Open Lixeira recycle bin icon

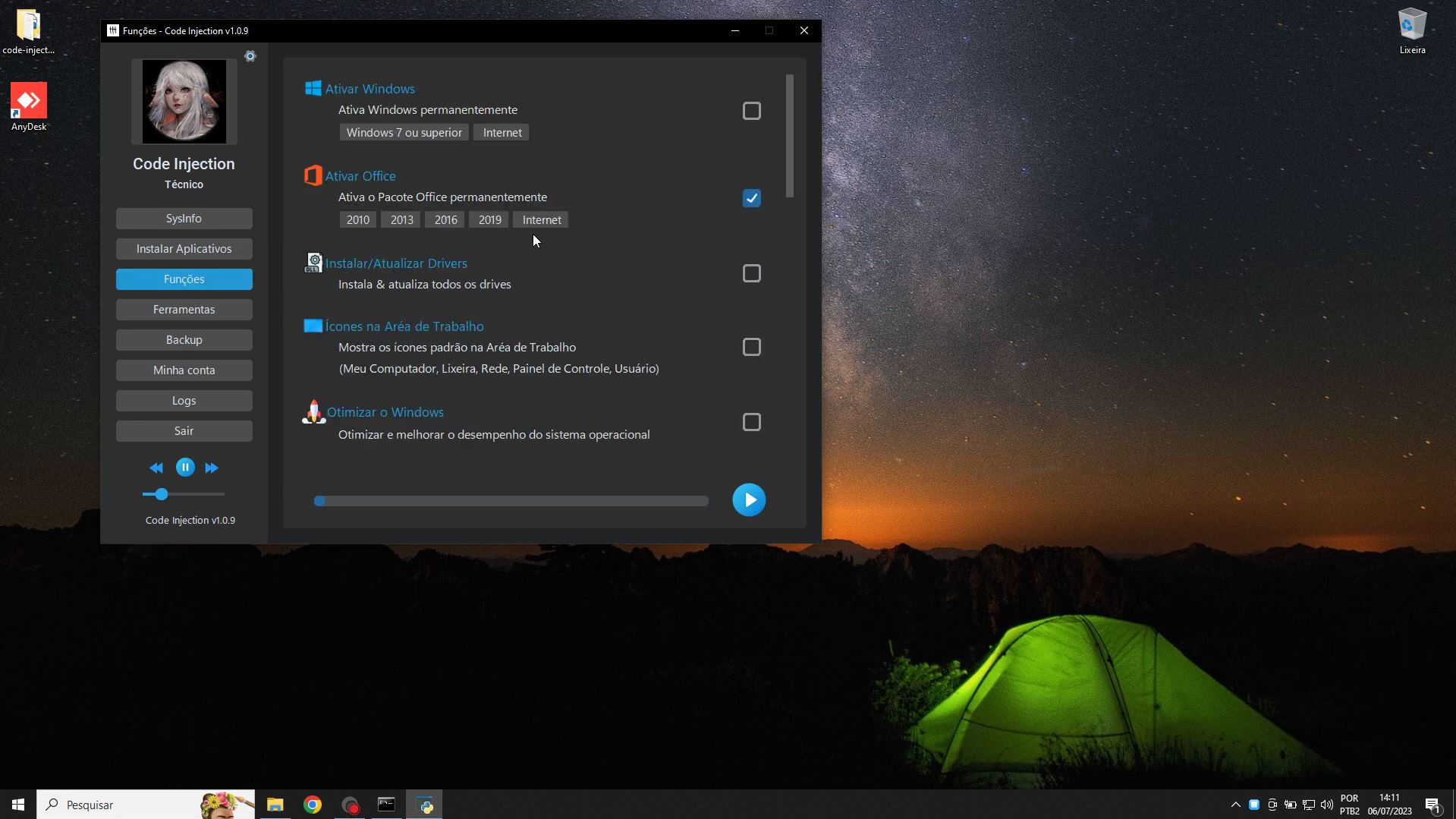pos(1412,32)
